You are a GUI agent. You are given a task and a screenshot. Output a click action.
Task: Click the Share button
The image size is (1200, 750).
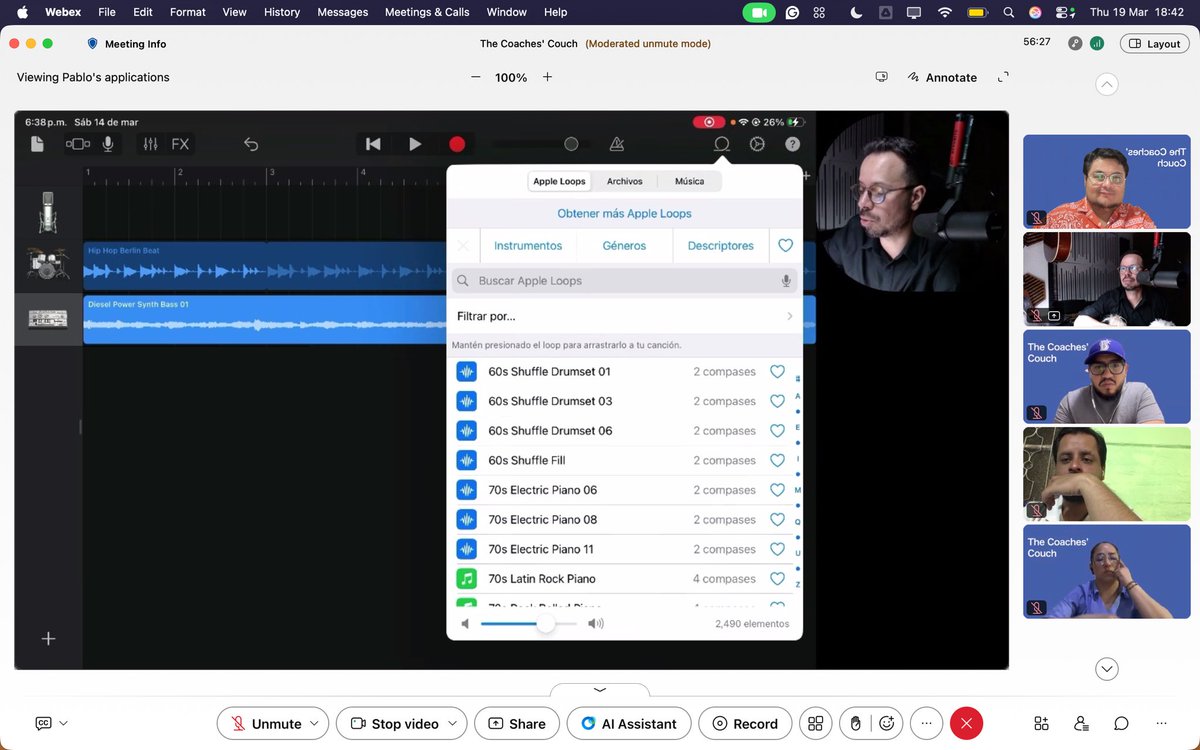pos(517,723)
